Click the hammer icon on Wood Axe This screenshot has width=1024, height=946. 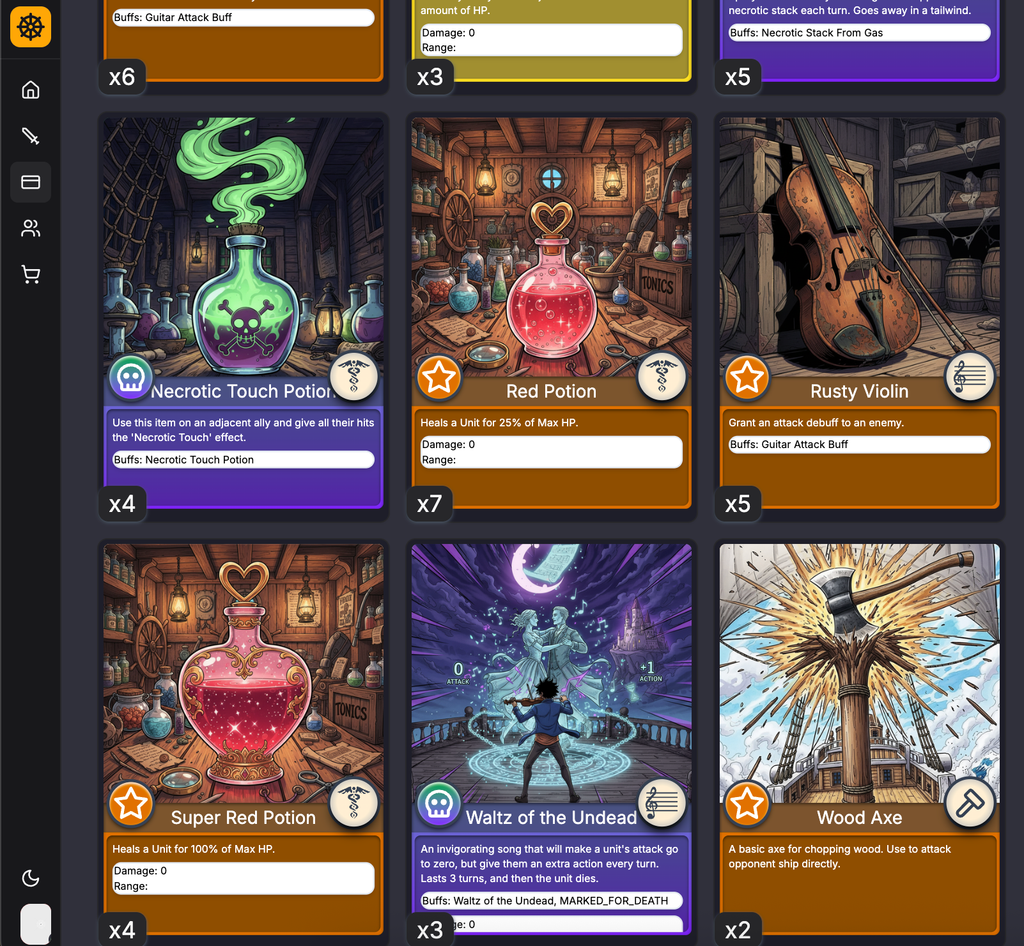[x=970, y=804]
